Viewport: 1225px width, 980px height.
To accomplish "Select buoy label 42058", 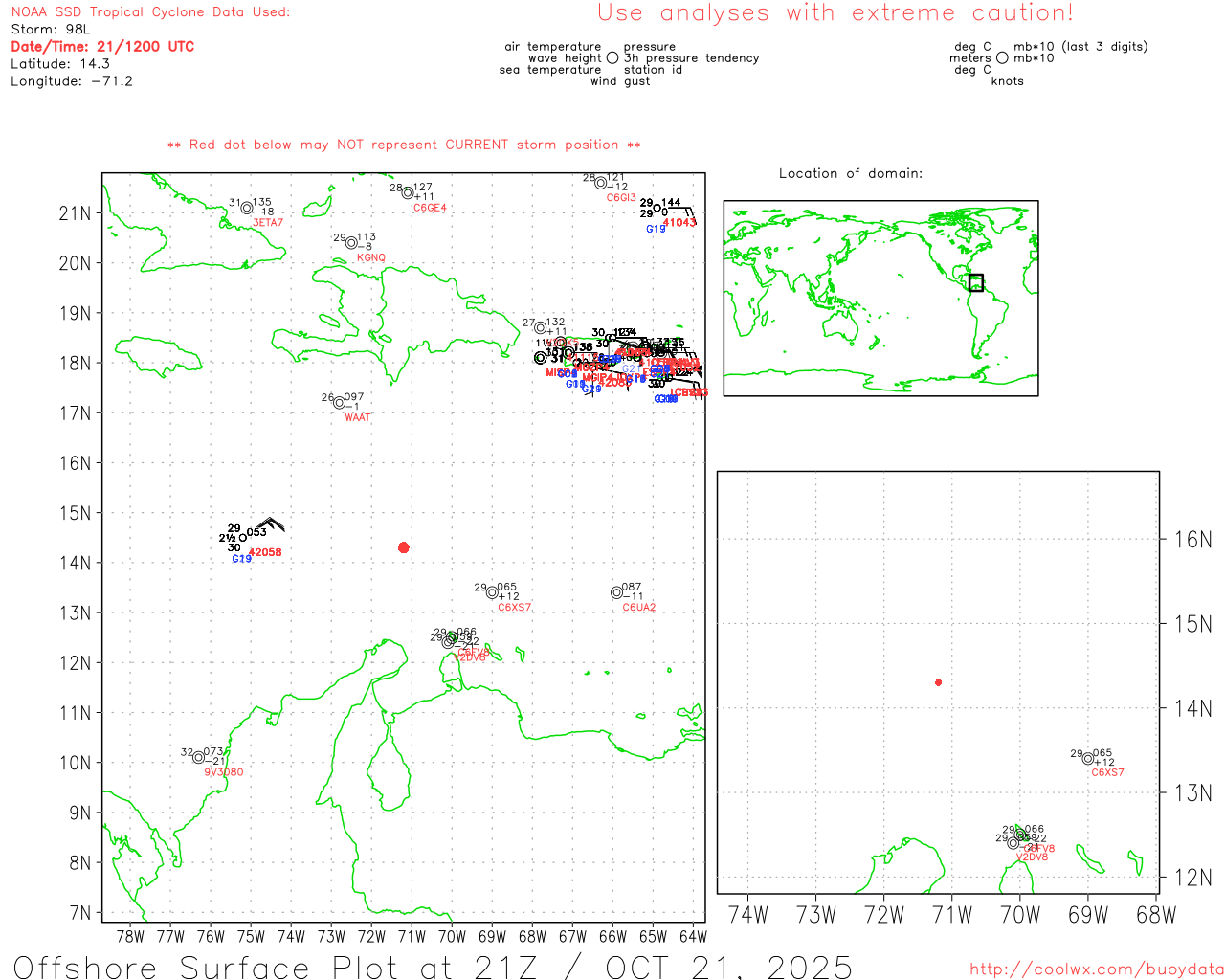I will [x=265, y=553].
